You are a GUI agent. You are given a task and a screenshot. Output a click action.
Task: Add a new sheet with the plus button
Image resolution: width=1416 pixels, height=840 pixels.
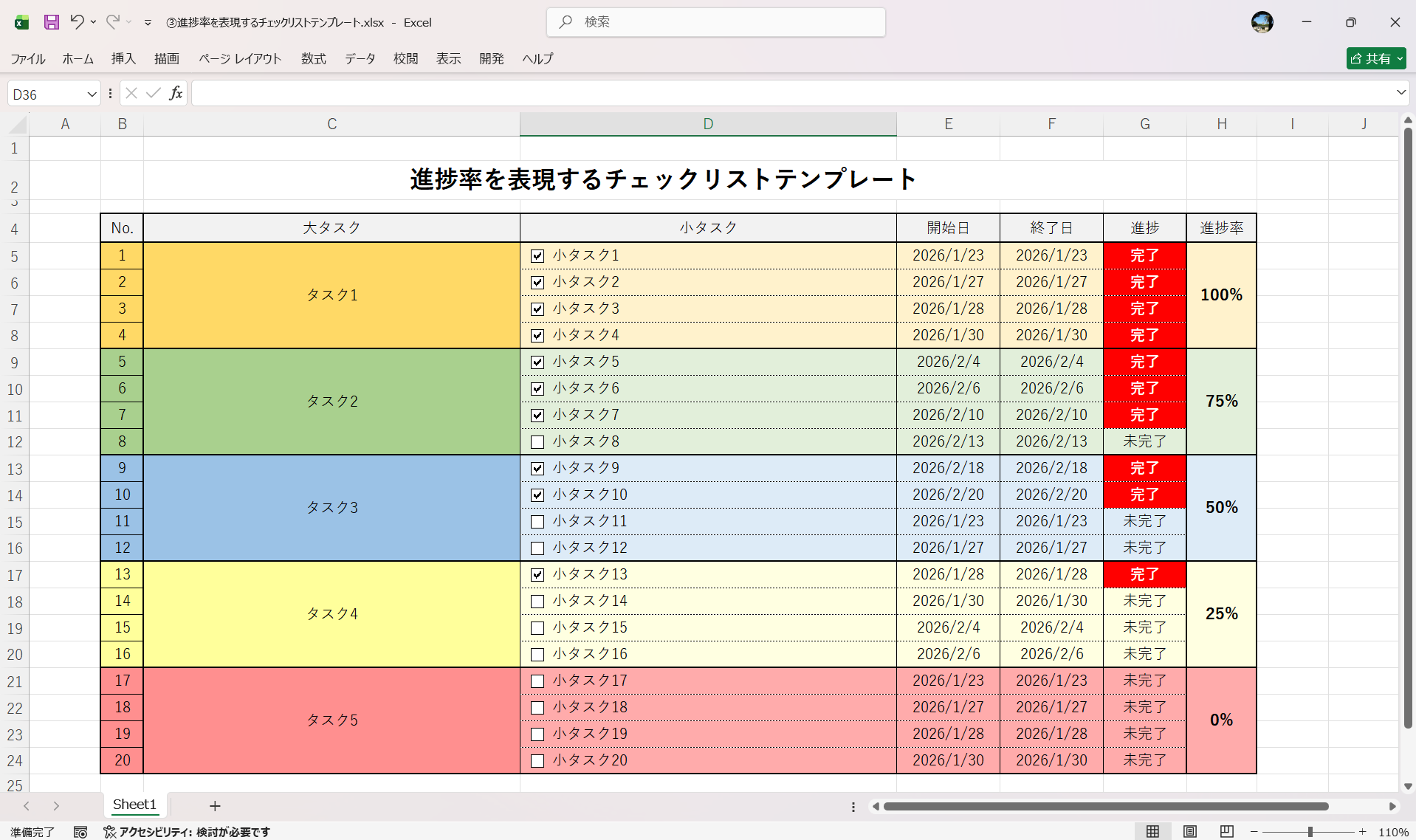(x=214, y=805)
